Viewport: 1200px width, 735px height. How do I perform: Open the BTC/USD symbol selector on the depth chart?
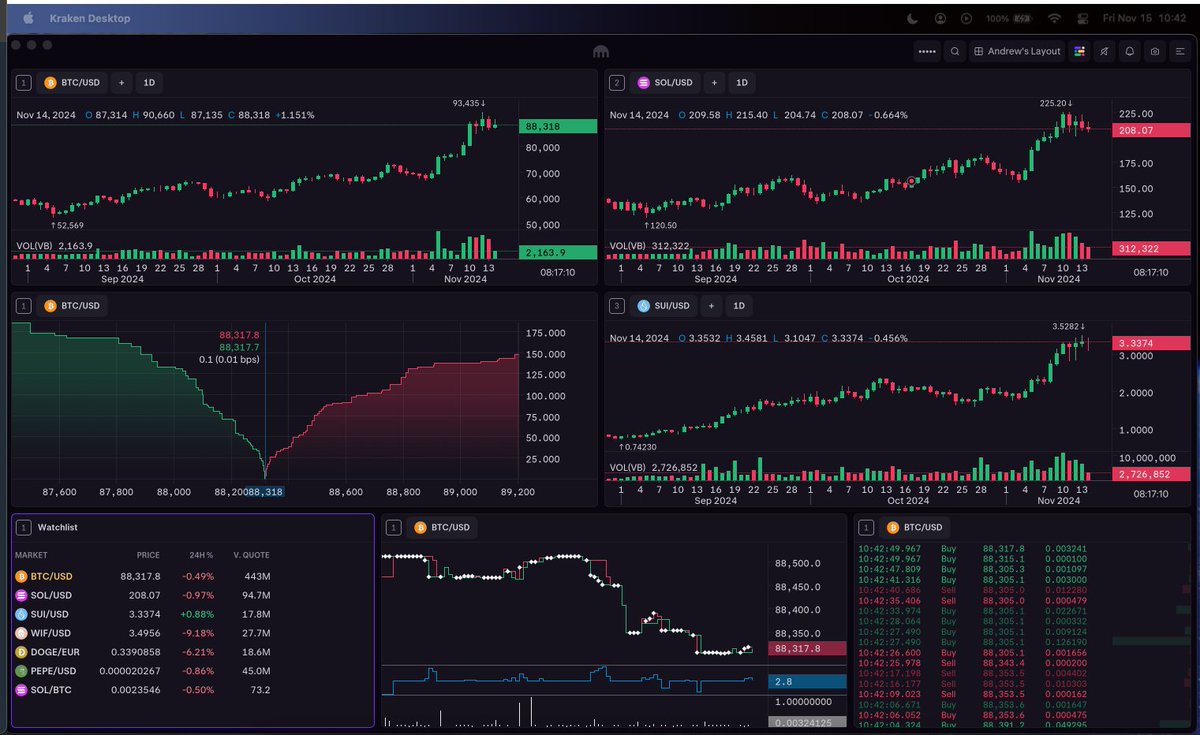(72, 305)
